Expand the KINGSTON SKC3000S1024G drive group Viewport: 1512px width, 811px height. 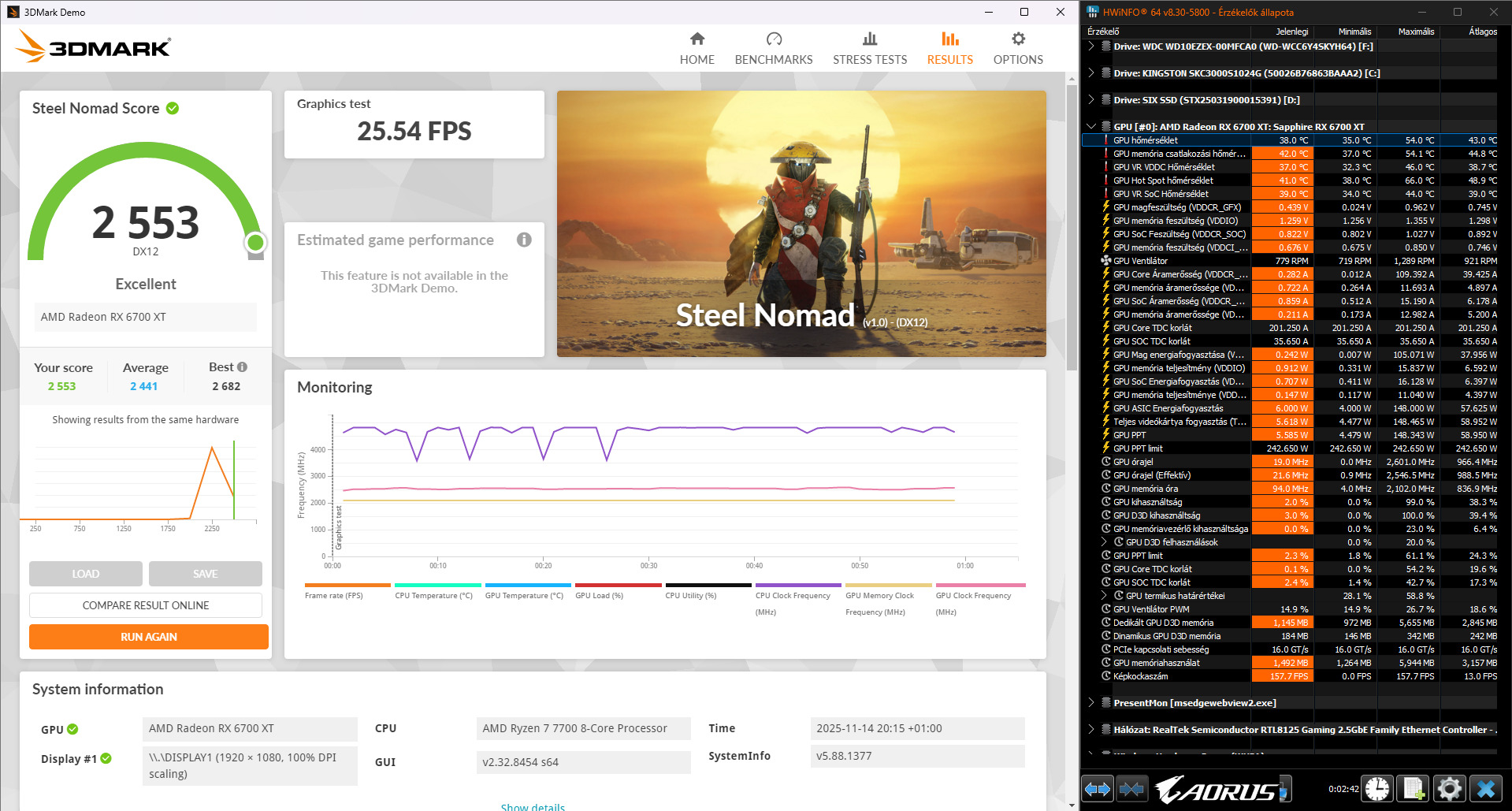(1091, 73)
